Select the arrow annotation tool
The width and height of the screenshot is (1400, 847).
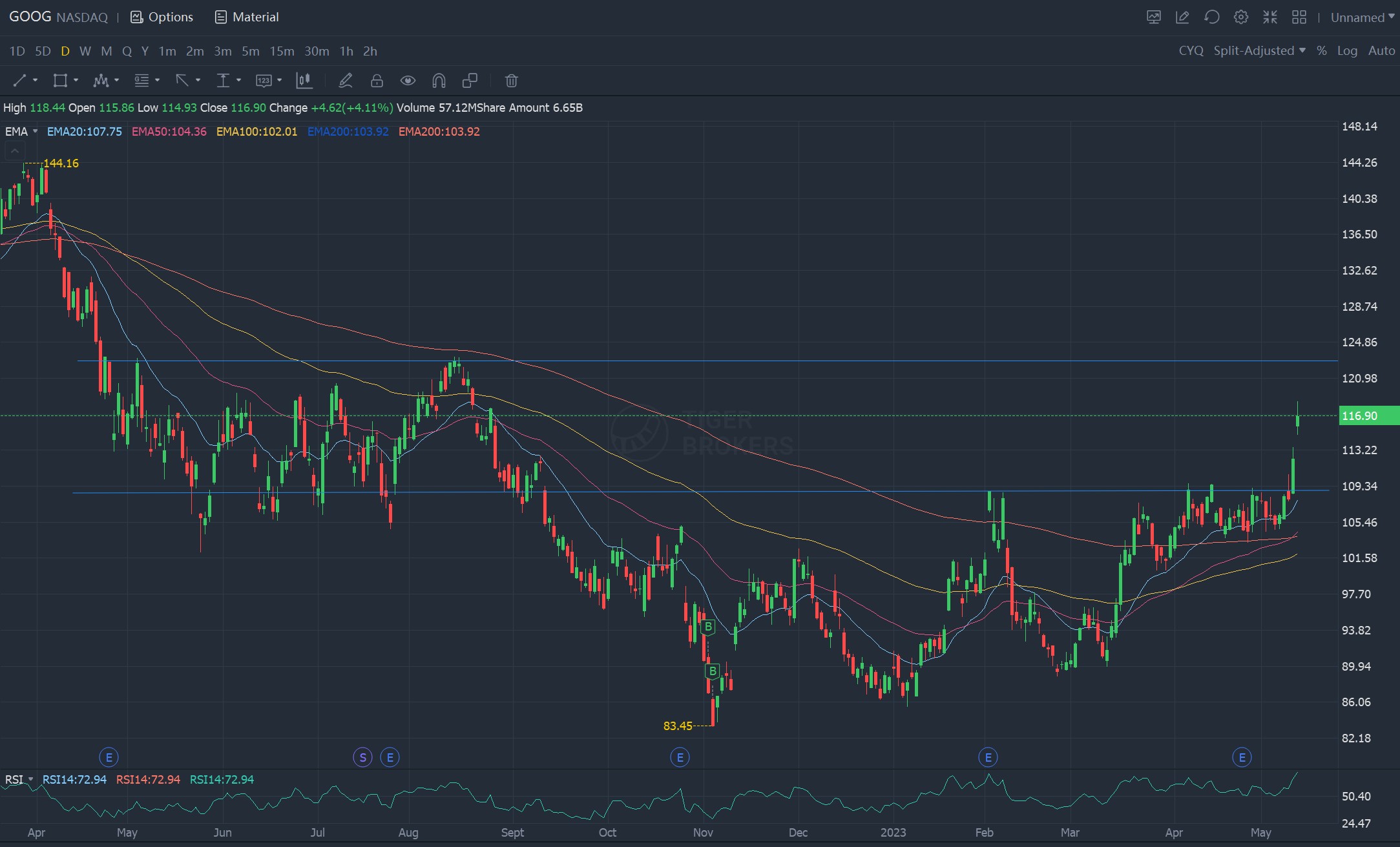pos(182,81)
